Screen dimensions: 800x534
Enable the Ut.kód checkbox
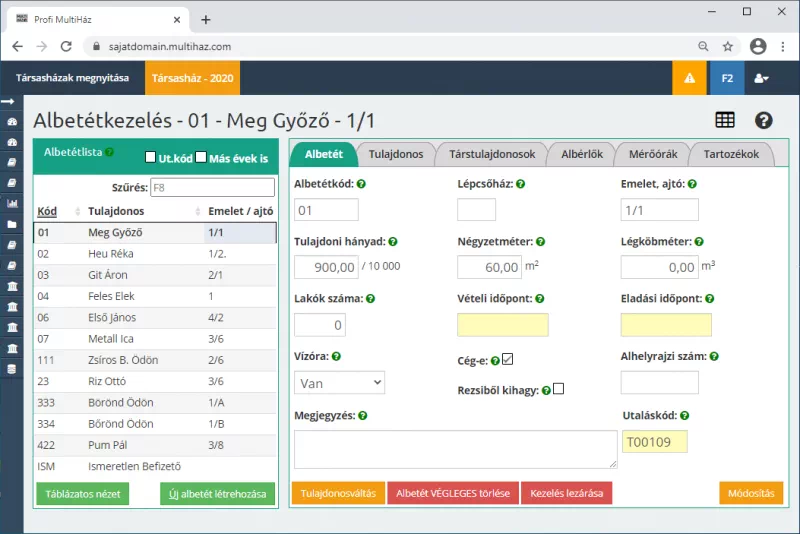151,158
